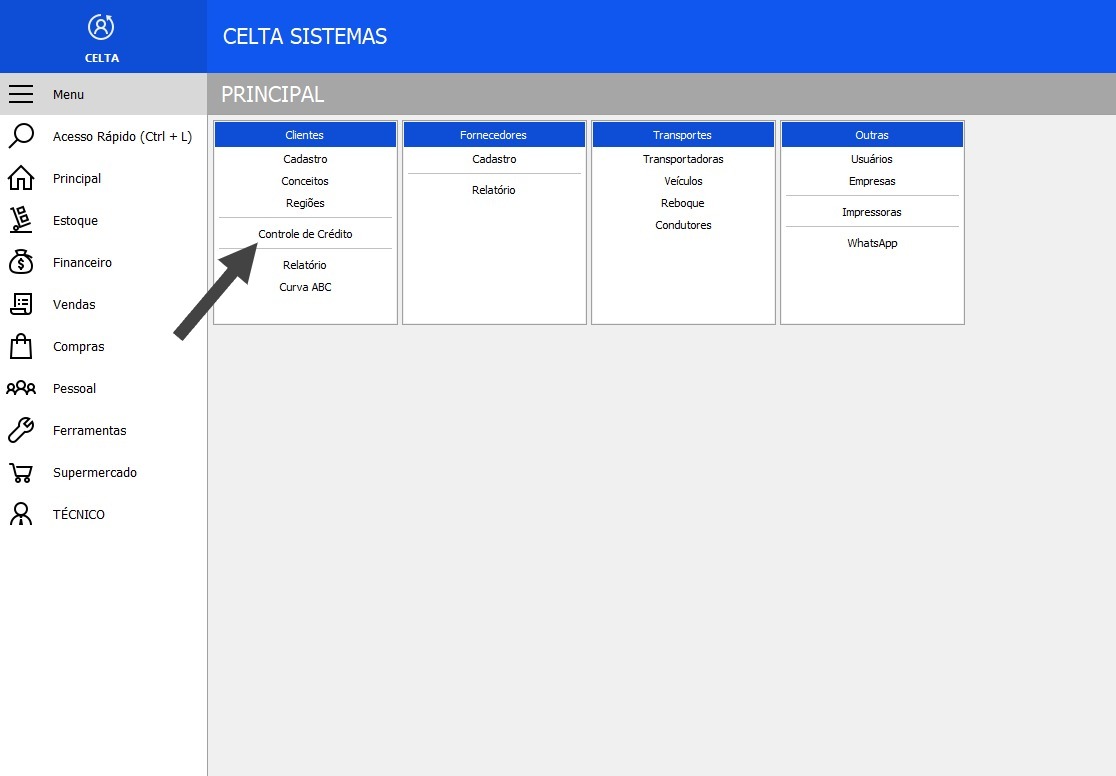Viewport: 1116px width, 776px height.
Task: Click the Ferramentas wrench icon
Action: [21, 430]
